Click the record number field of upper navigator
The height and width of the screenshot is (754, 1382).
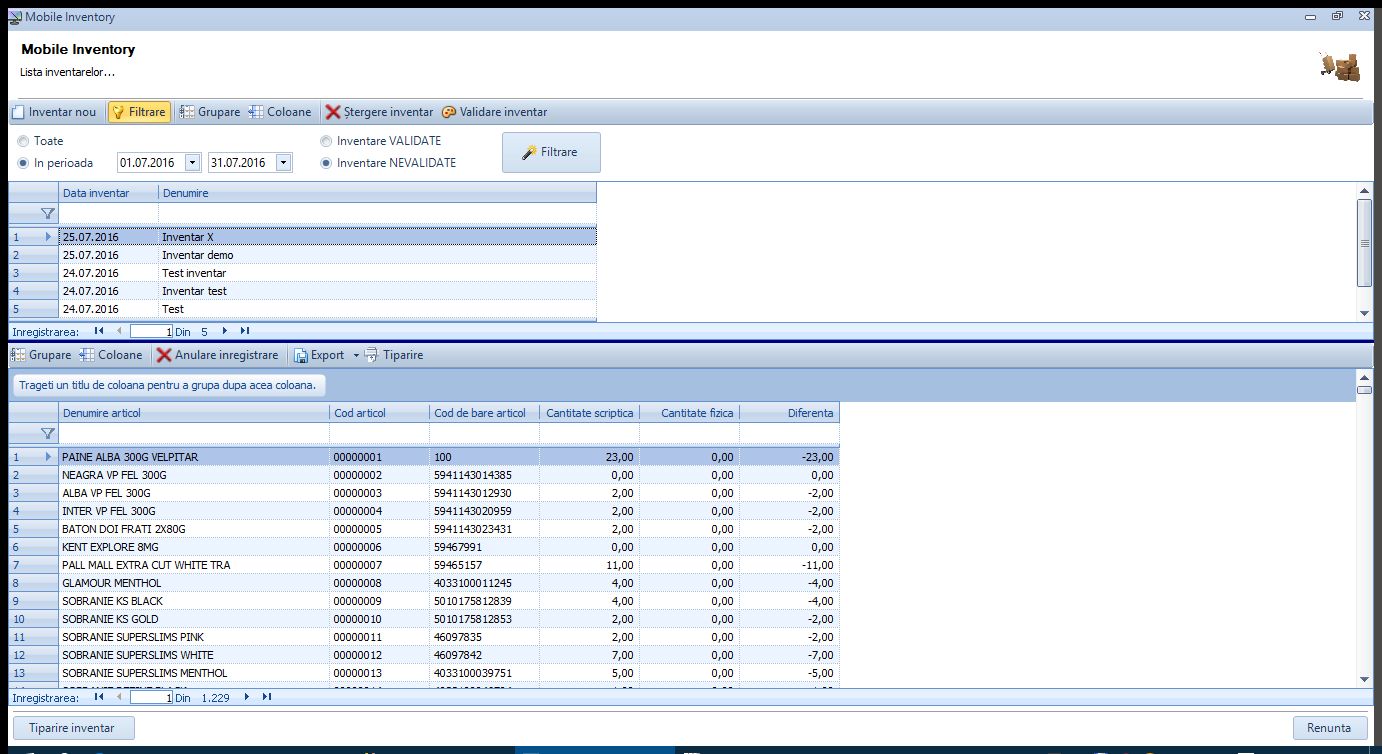[152, 330]
